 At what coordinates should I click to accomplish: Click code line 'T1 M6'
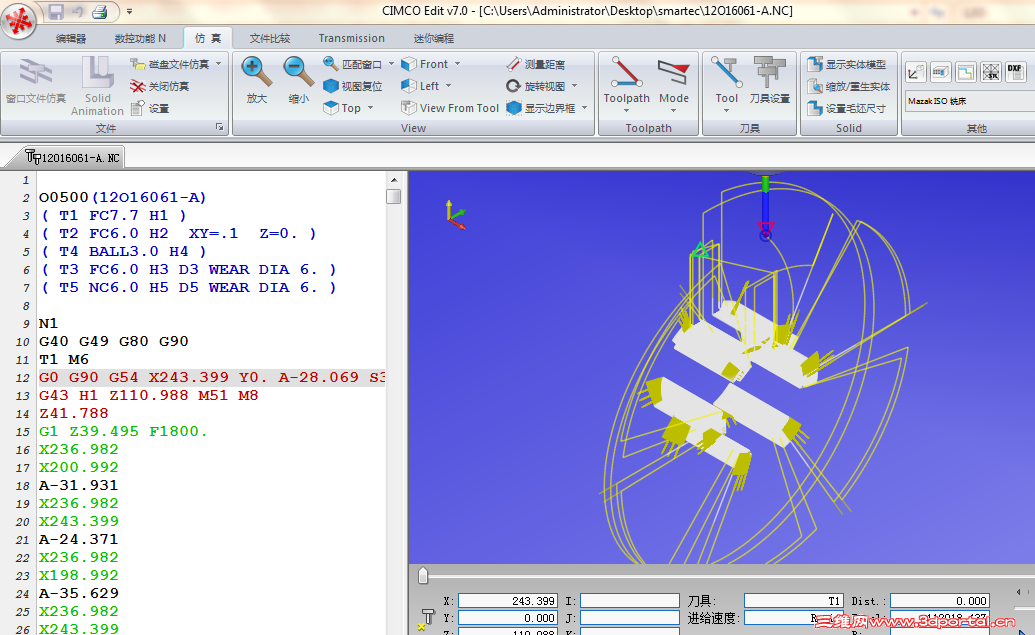pyautogui.click(x=63, y=359)
